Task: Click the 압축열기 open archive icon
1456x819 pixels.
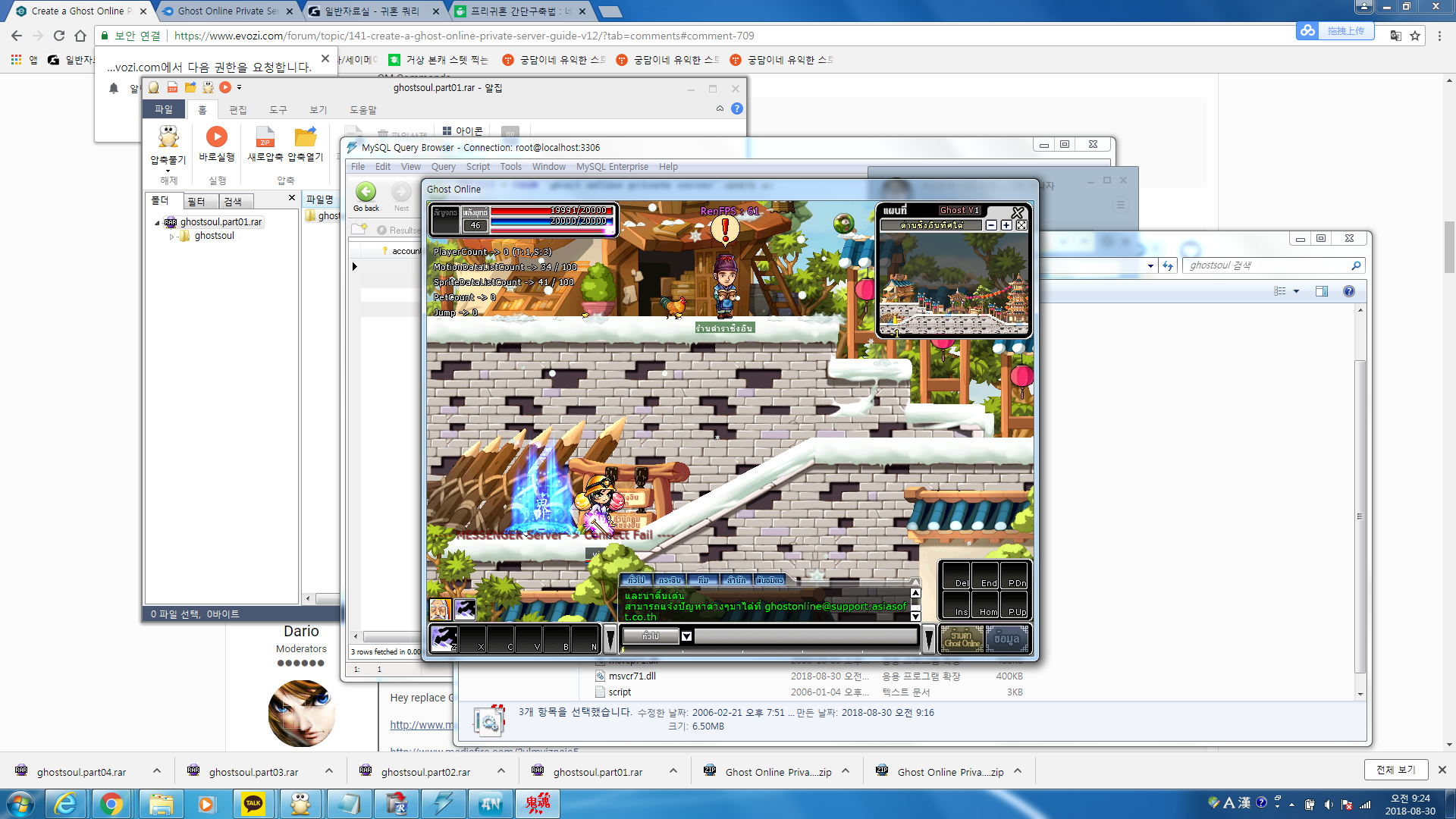Action: click(306, 137)
